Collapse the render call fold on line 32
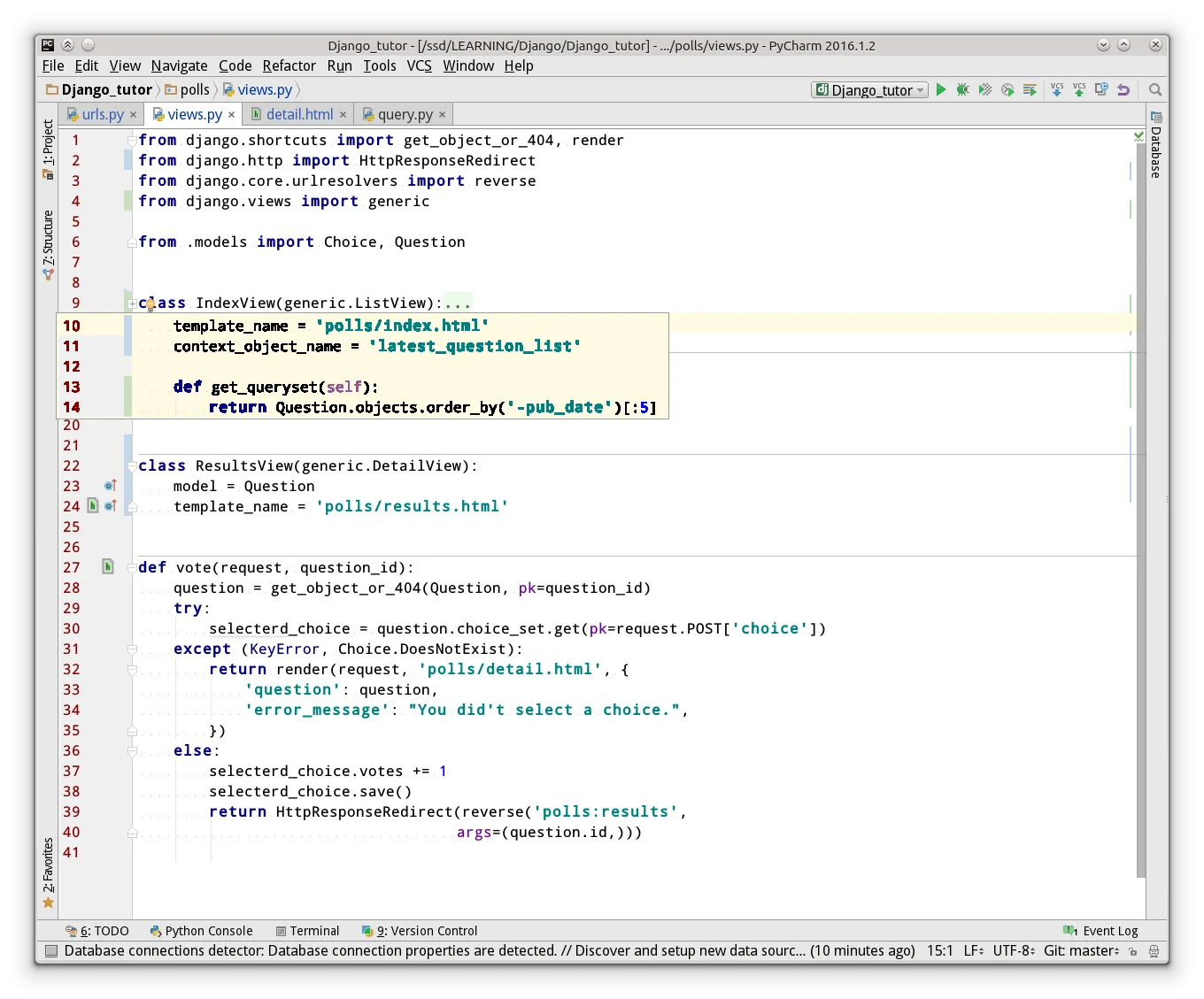Viewport: 1204px width, 999px height. [x=132, y=670]
